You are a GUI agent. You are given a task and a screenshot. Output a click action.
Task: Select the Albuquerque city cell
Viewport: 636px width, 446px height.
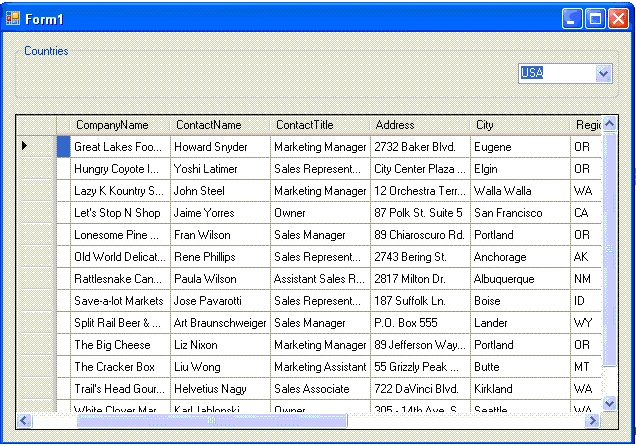pyautogui.click(x=520, y=279)
